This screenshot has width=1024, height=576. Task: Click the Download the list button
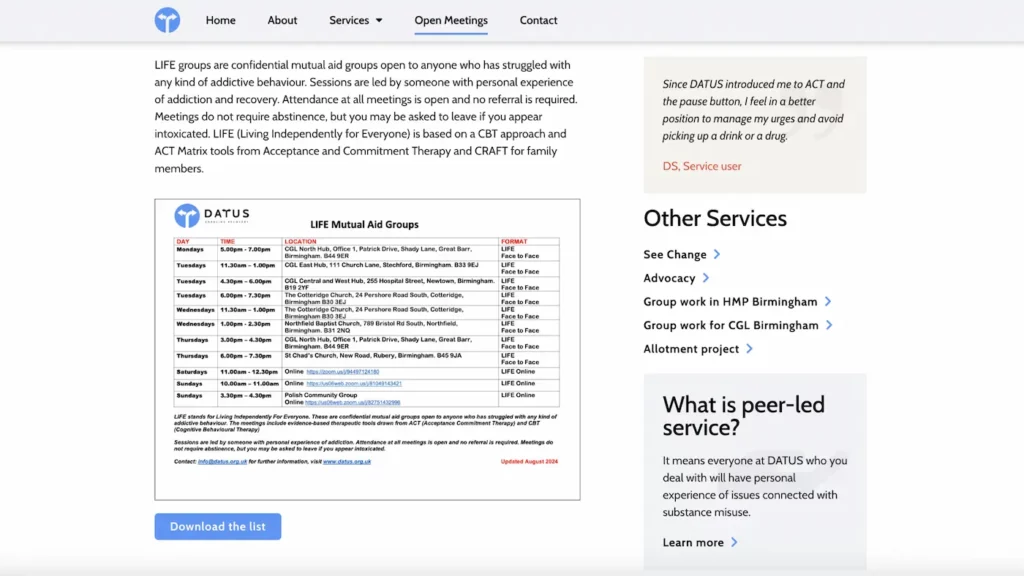[x=218, y=526]
